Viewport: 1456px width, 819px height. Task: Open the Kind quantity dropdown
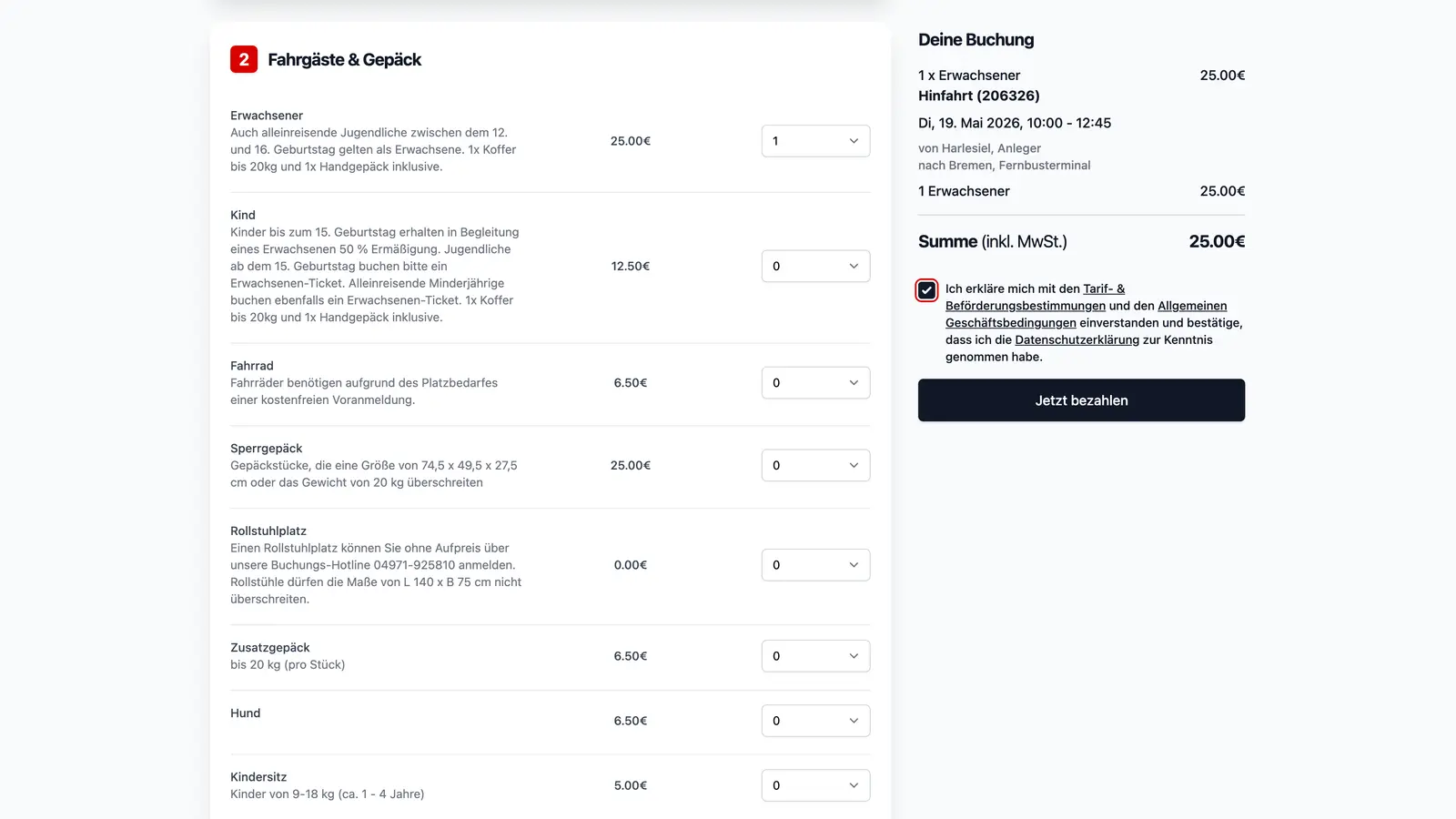pyautogui.click(x=815, y=266)
